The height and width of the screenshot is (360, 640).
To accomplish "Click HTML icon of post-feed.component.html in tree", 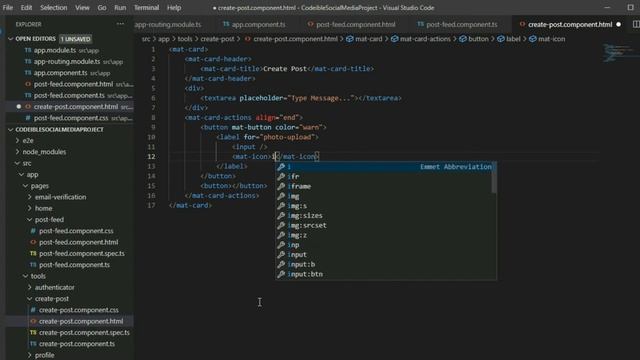I will [33, 242].
